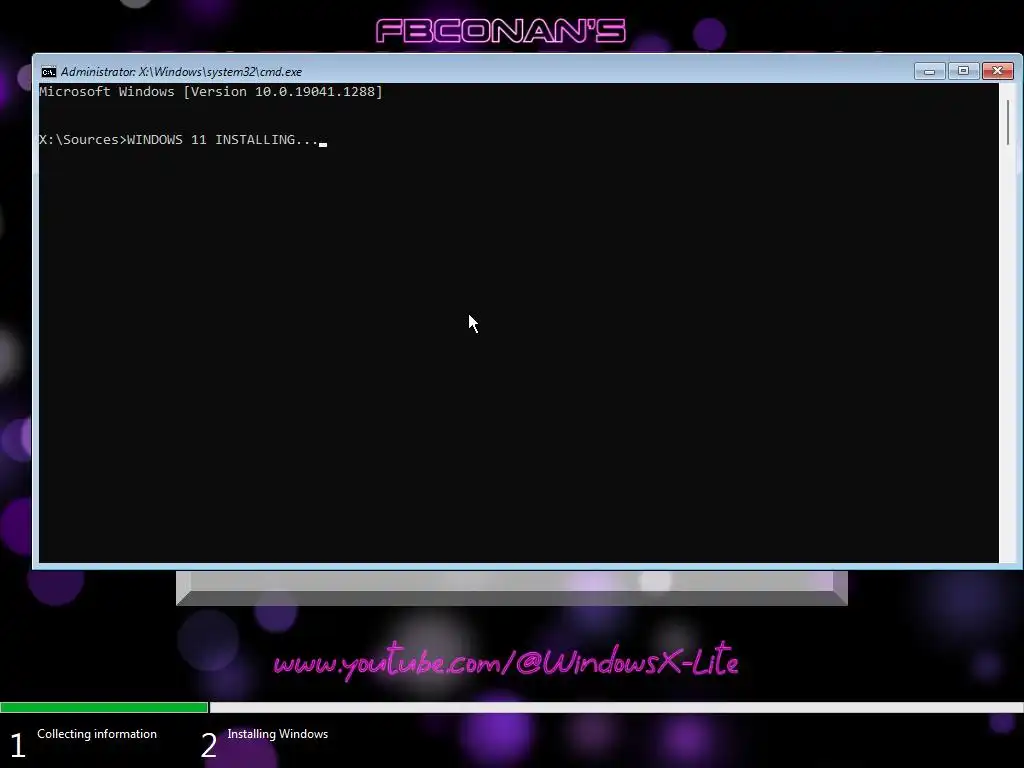
Task: Click the command prompt vertical scrollbar thumb
Action: coord(1008,122)
